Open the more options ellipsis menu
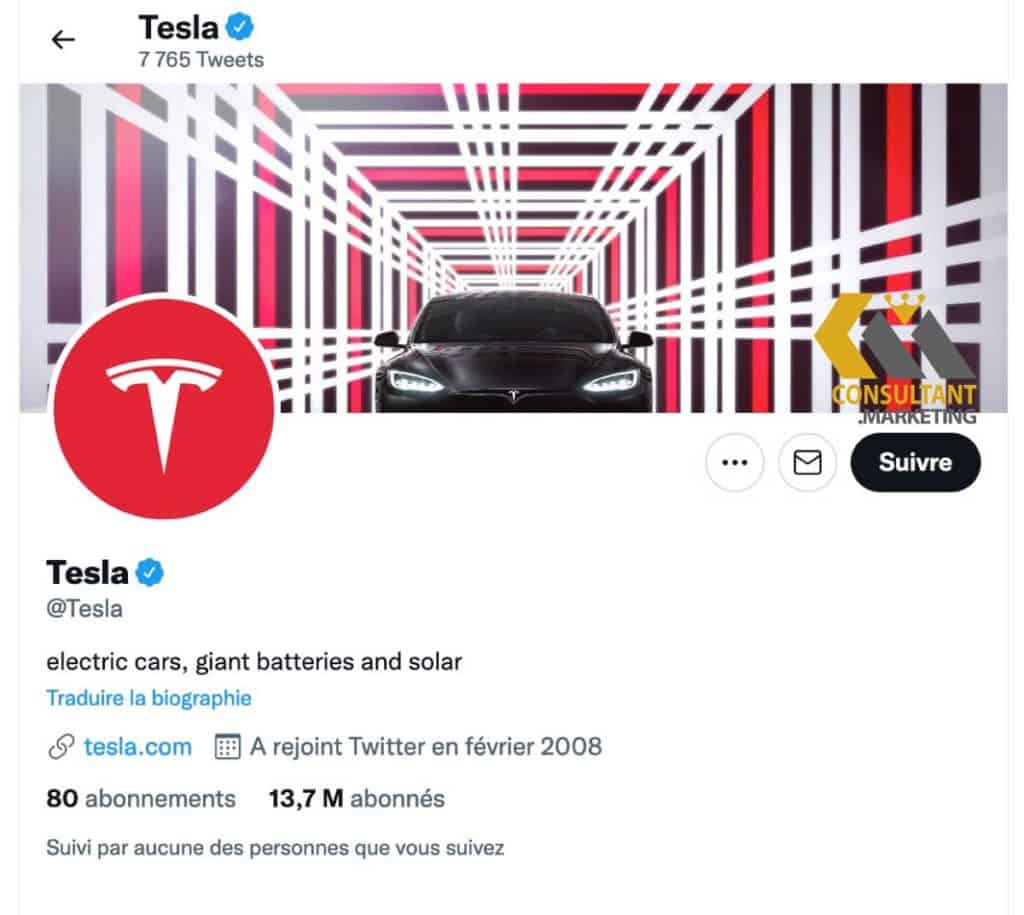Screen dimensions: 1024x915 coord(734,462)
